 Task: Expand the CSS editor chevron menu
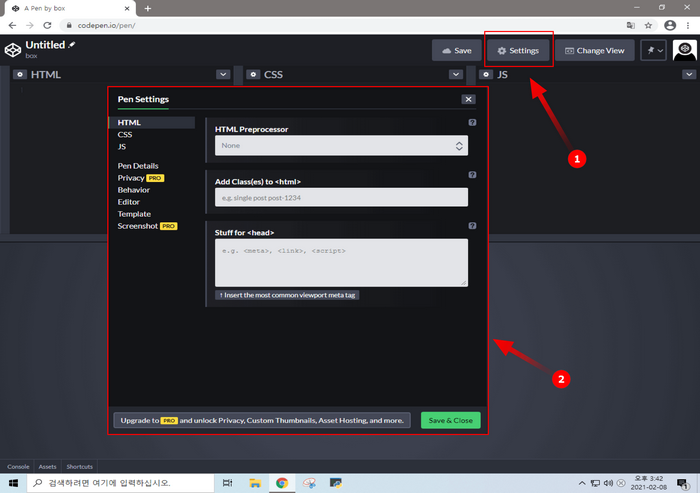[x=454, y=75]
